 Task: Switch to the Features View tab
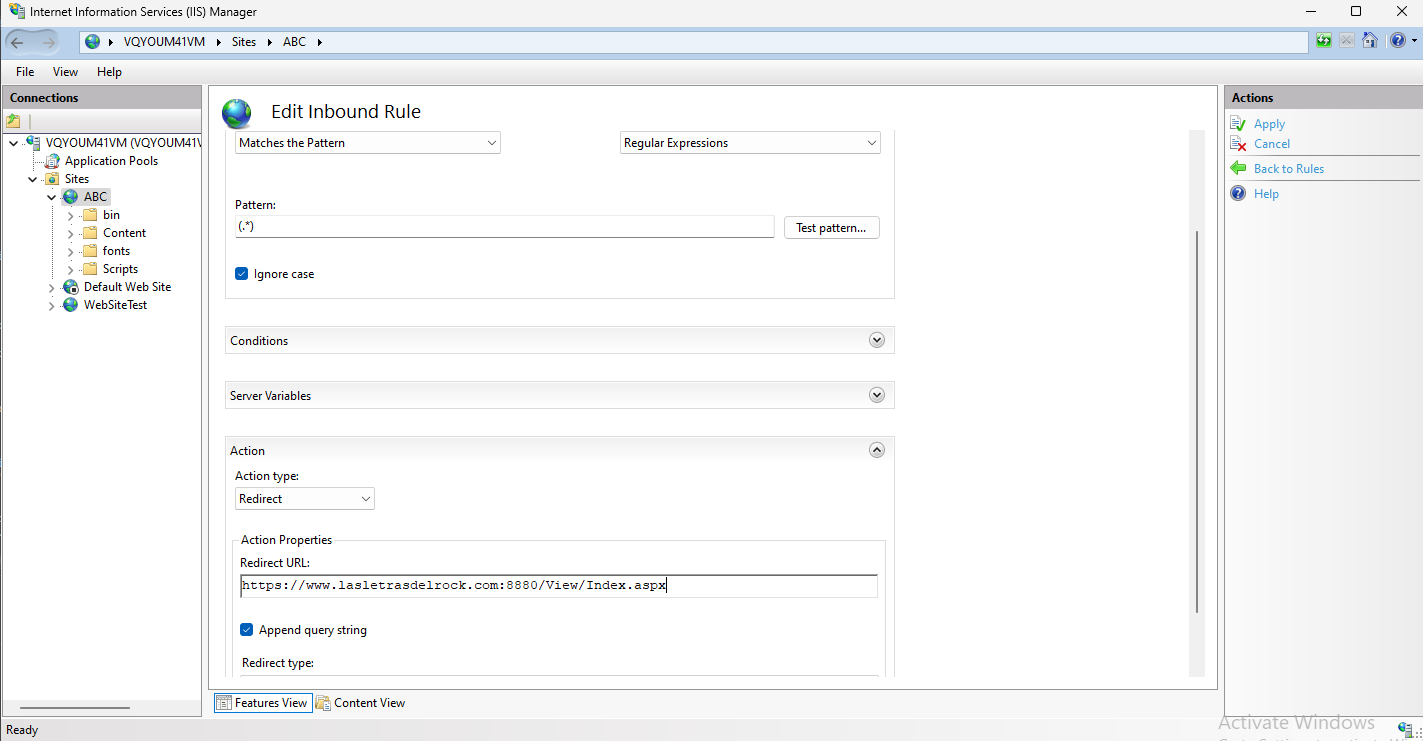(263, 703)
